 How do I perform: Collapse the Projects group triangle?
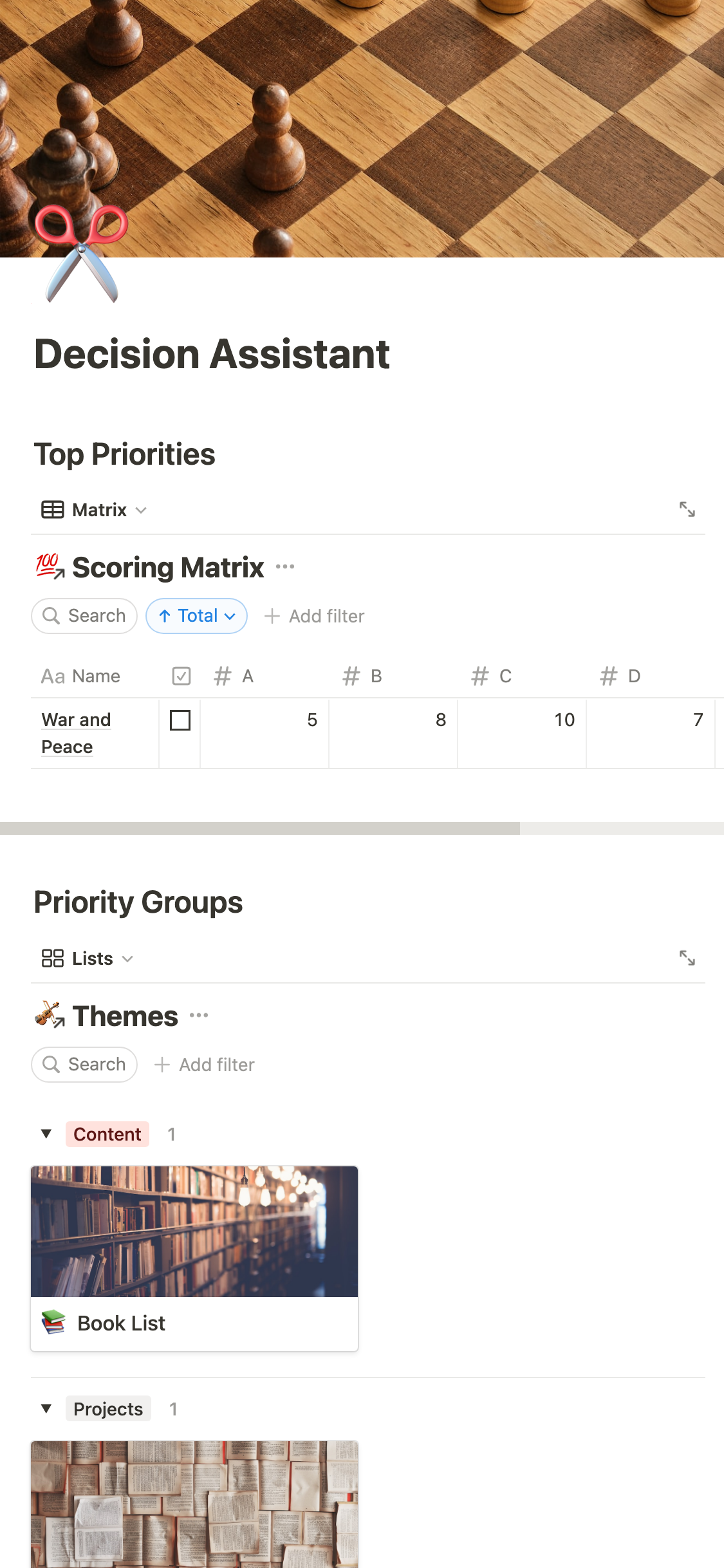click(46, 1408)
